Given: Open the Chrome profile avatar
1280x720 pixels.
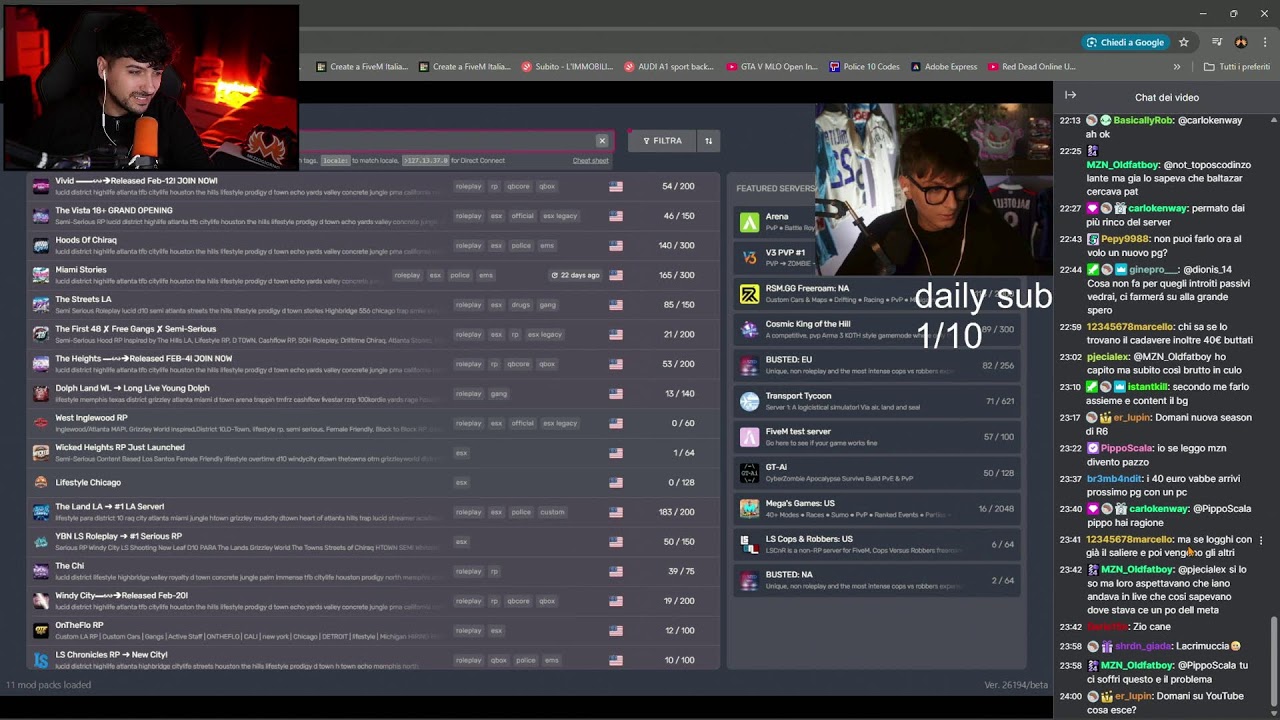Looking at the screenshot, I should 1241,42.
